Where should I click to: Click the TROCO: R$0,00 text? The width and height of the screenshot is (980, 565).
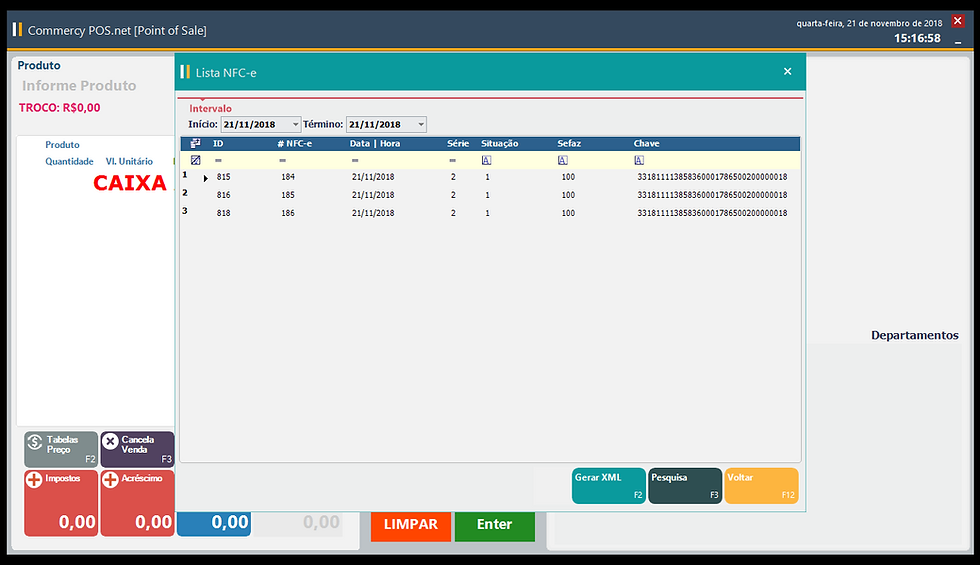(59, 108)
